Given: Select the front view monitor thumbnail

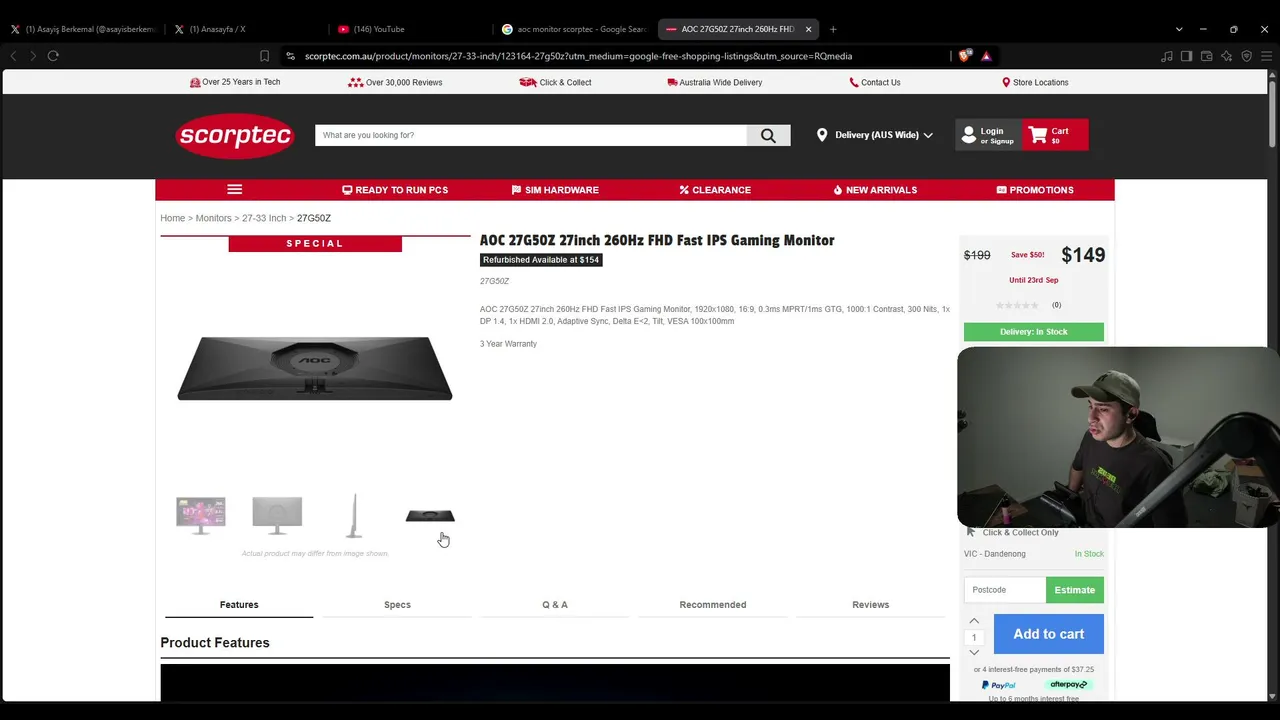Looking at the screenshot, I should click(201, 515).
